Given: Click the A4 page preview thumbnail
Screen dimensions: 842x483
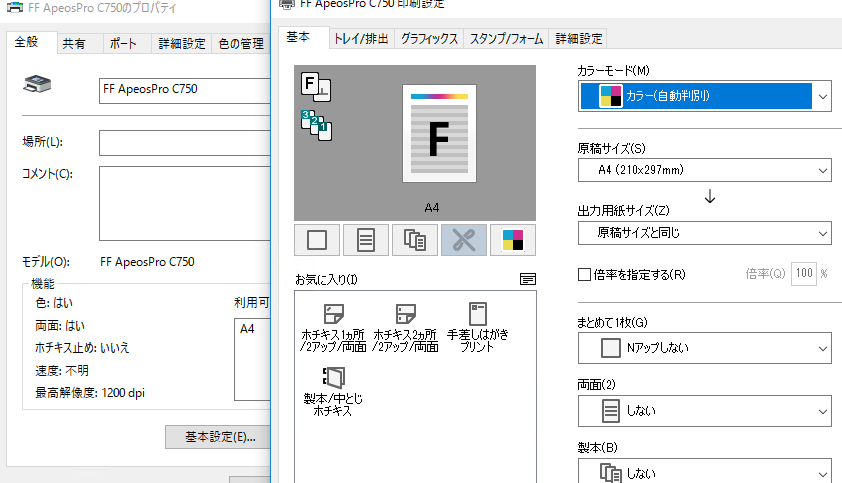Looking at the screenshot, I should click(x=439, y=134).
